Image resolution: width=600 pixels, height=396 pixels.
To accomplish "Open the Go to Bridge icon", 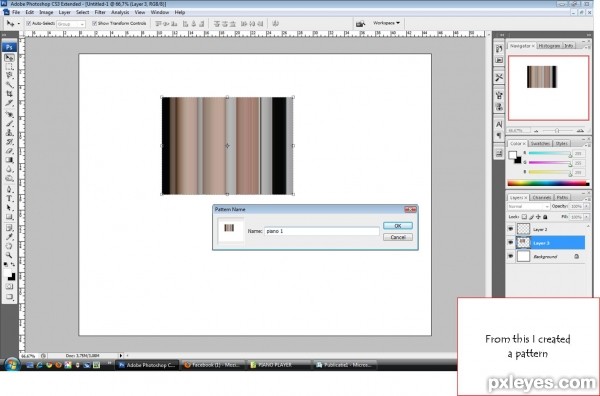I will coord(360,24).
